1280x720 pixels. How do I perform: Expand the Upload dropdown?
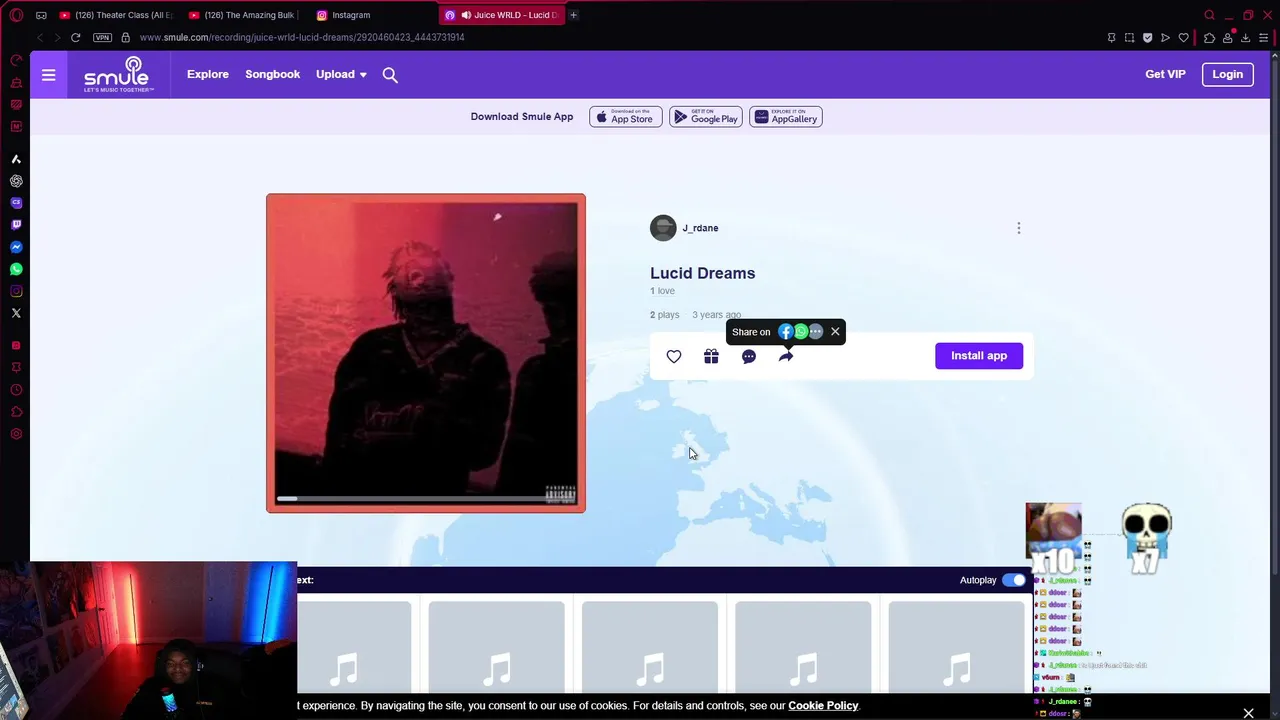pyautogui.click(x=341, y=75)
